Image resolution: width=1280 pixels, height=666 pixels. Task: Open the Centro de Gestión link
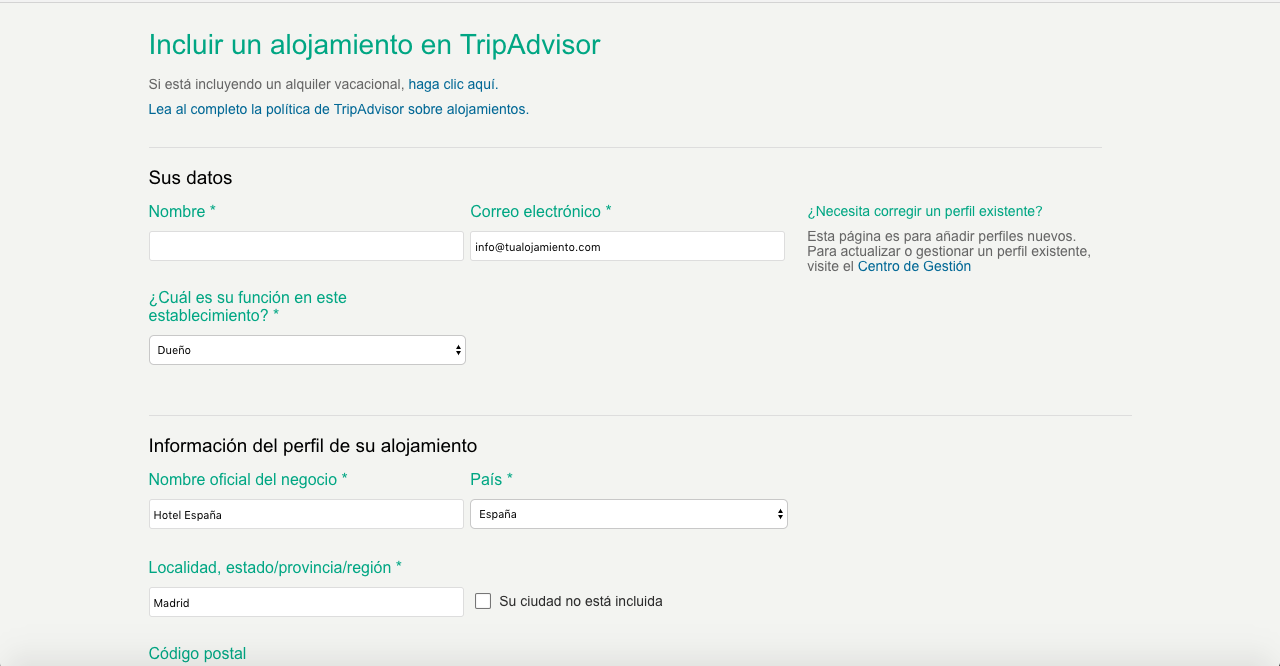[914, 266]
